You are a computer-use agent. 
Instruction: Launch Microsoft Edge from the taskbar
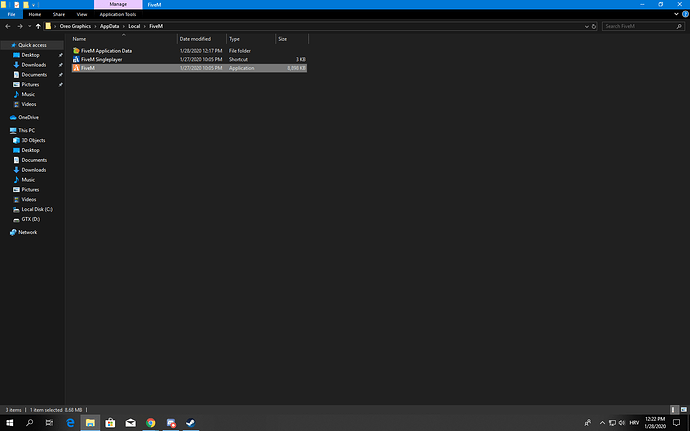tap(70, 423)
